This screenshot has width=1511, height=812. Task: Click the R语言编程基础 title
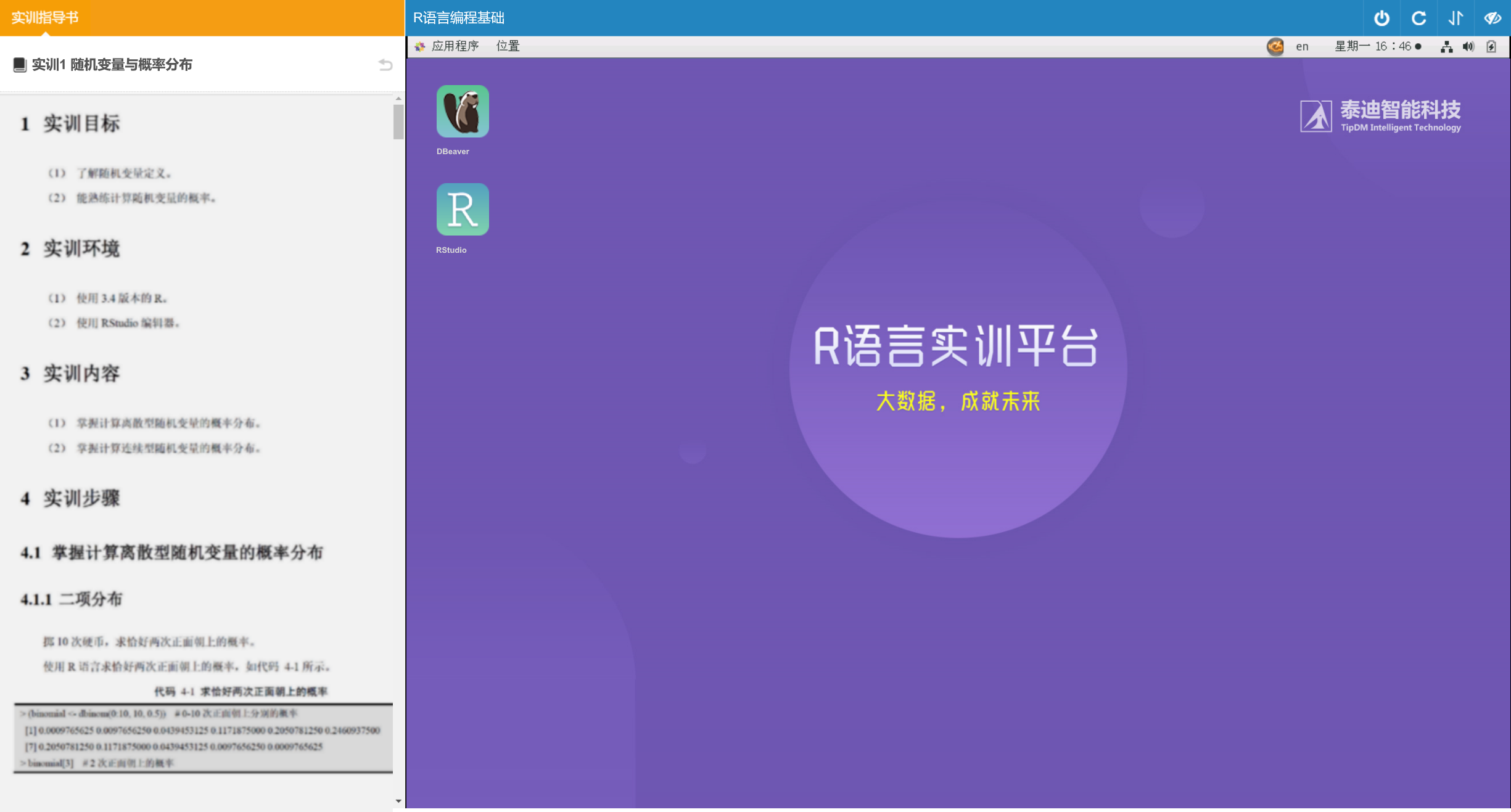[459, 18]
